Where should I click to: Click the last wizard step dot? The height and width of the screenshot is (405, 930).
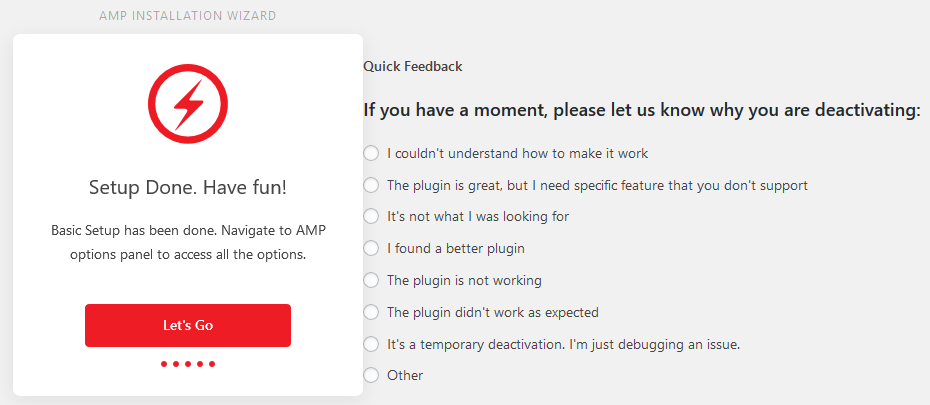pyautogui.click(x=212, y=364)
